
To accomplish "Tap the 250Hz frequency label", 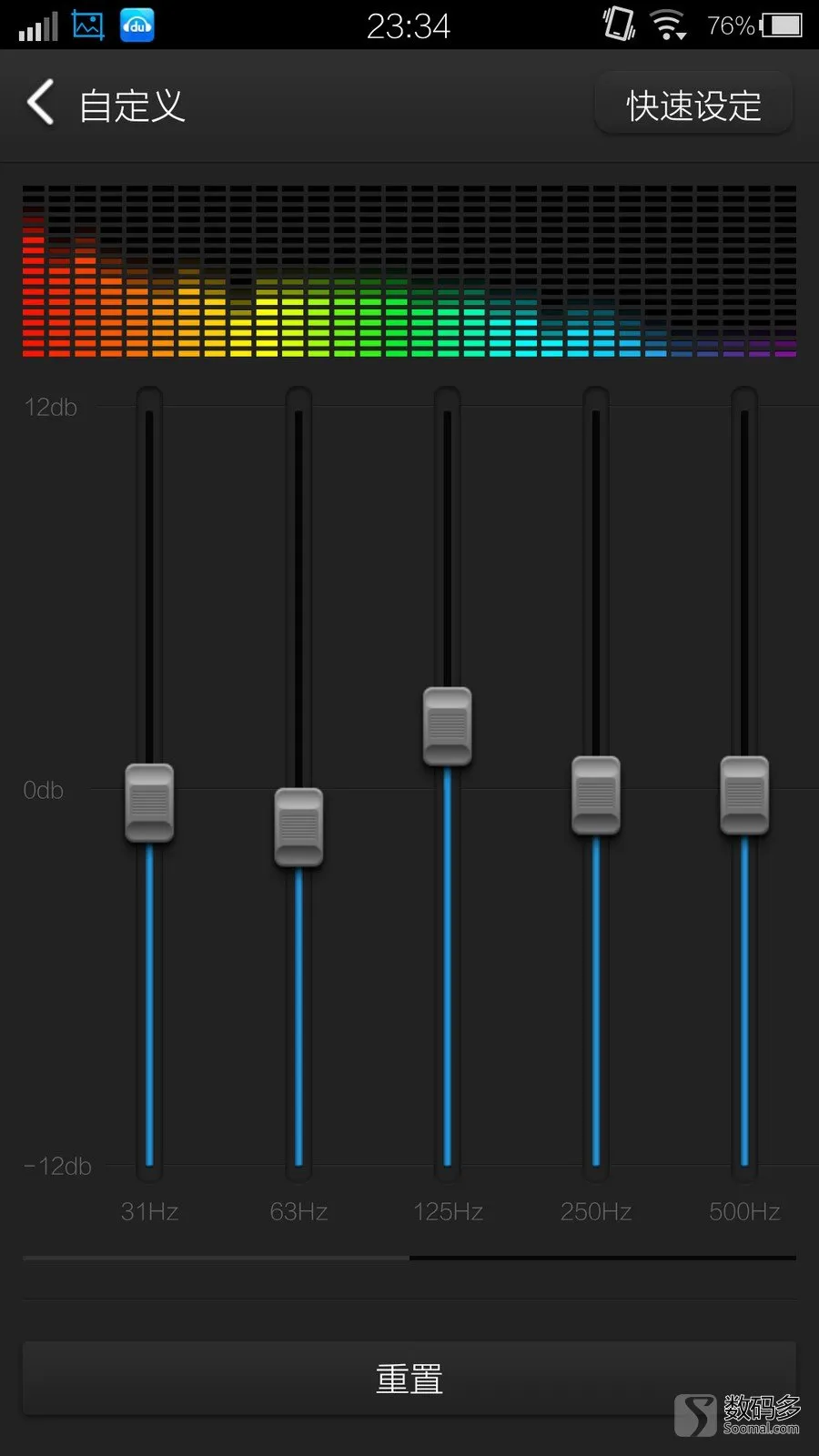I will pyautogui.click(x=596, y=1212).
